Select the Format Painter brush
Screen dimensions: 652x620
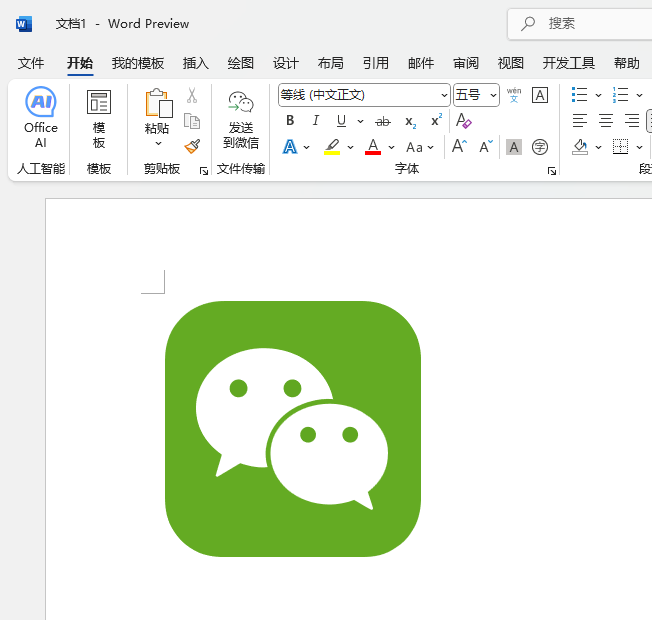192,146
